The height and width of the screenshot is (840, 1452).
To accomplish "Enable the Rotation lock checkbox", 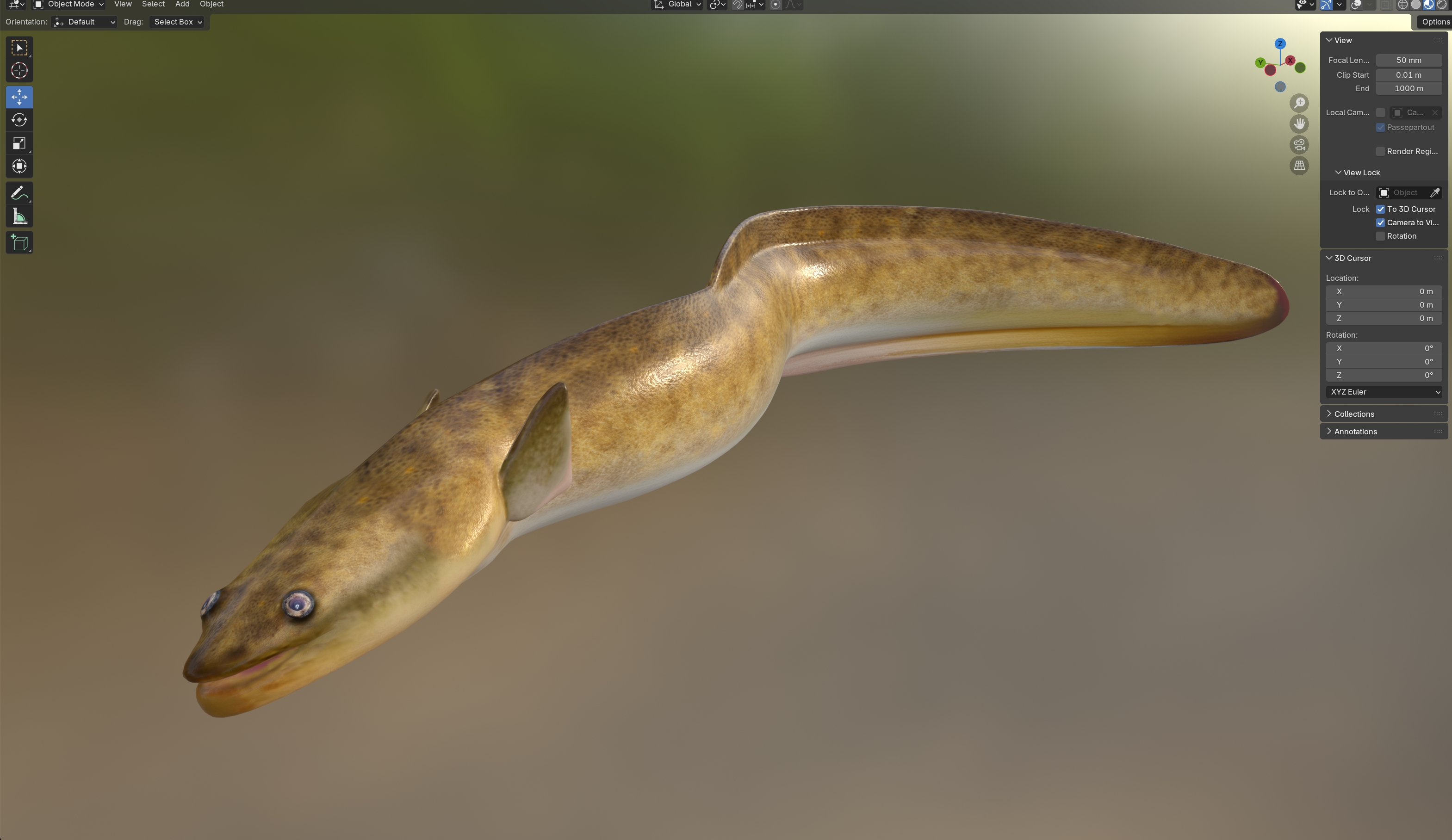I will [1380, 236].
